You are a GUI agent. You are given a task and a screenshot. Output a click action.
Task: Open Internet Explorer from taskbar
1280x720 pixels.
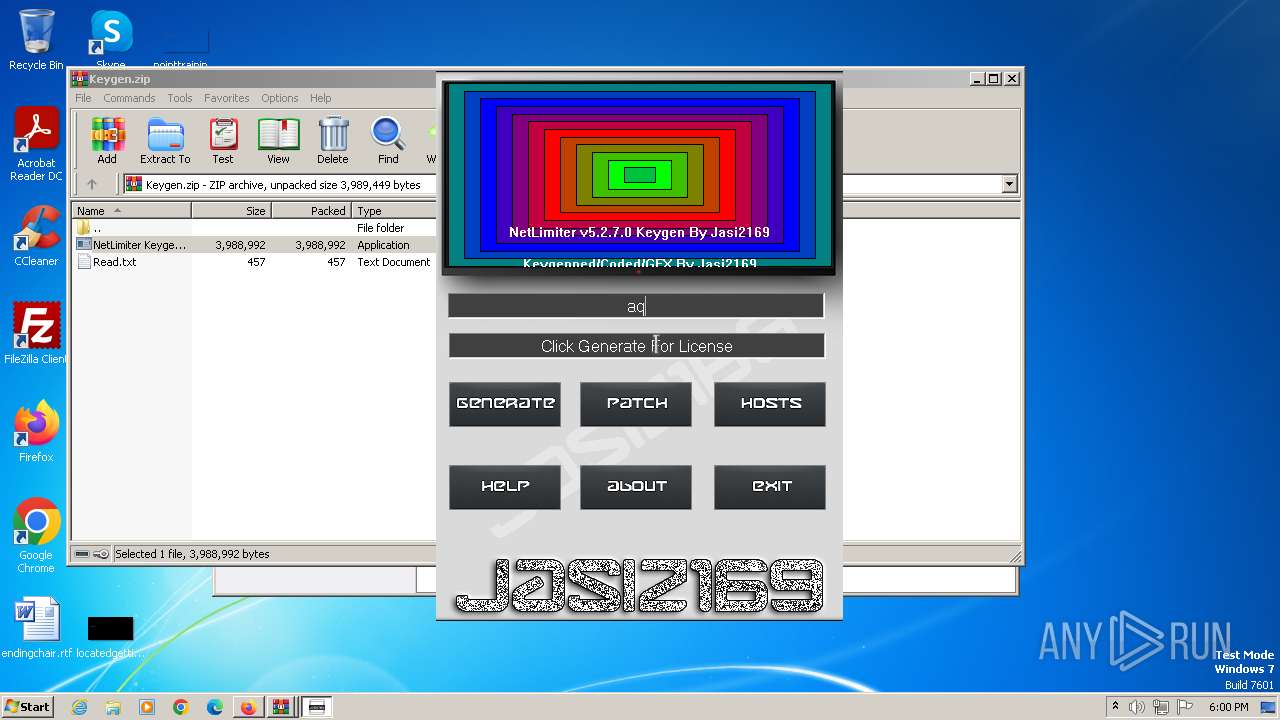click(x=79, y=707)
